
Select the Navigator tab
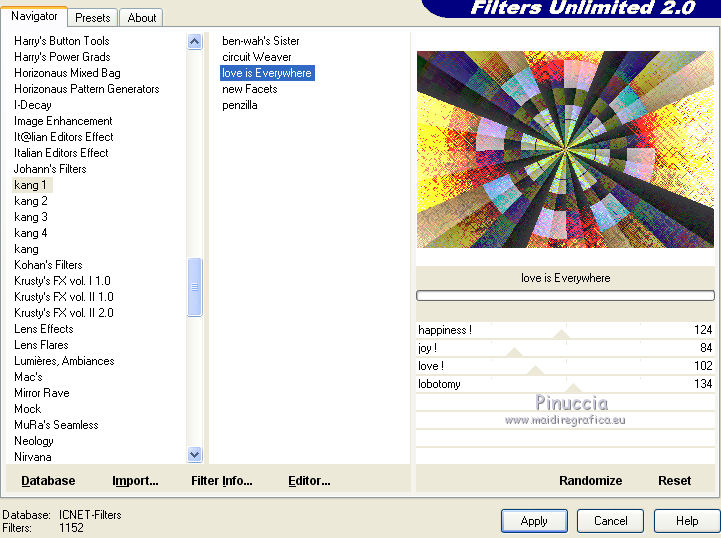[x=34, y=16]
